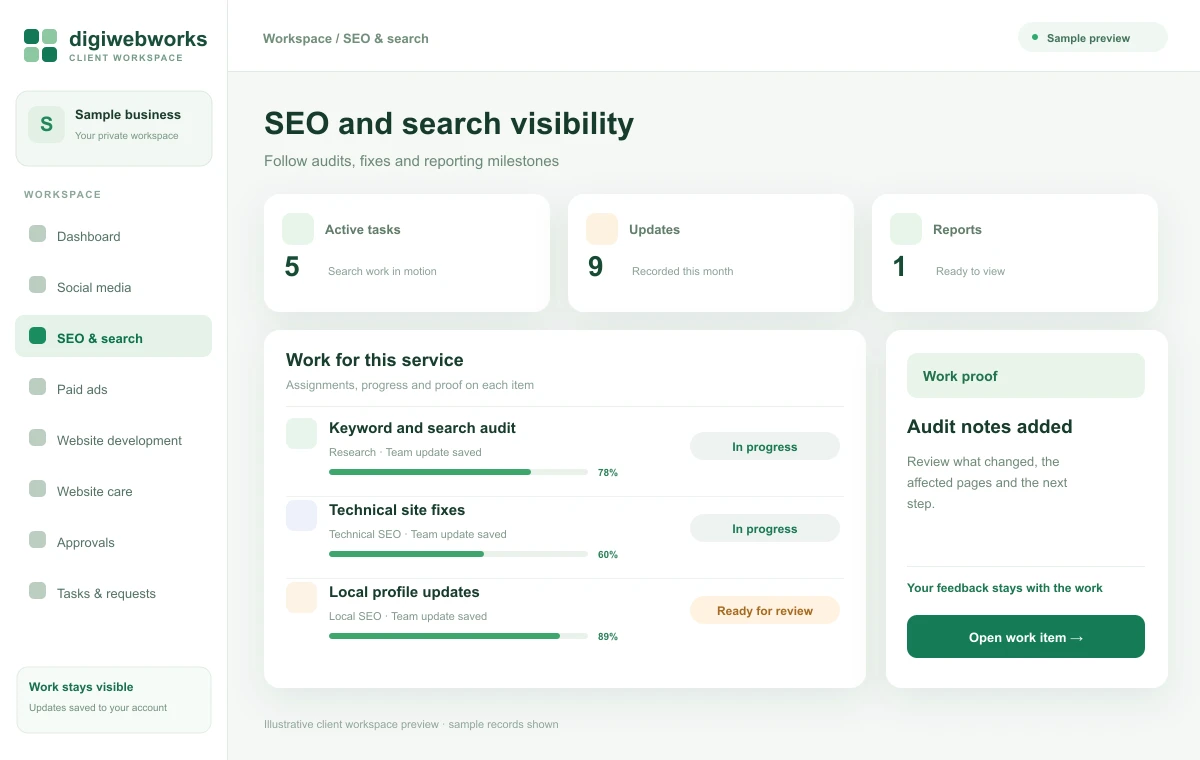Click the 89% percentage label
This screenshot has height=760, width=1200.
tap(608, 636)
